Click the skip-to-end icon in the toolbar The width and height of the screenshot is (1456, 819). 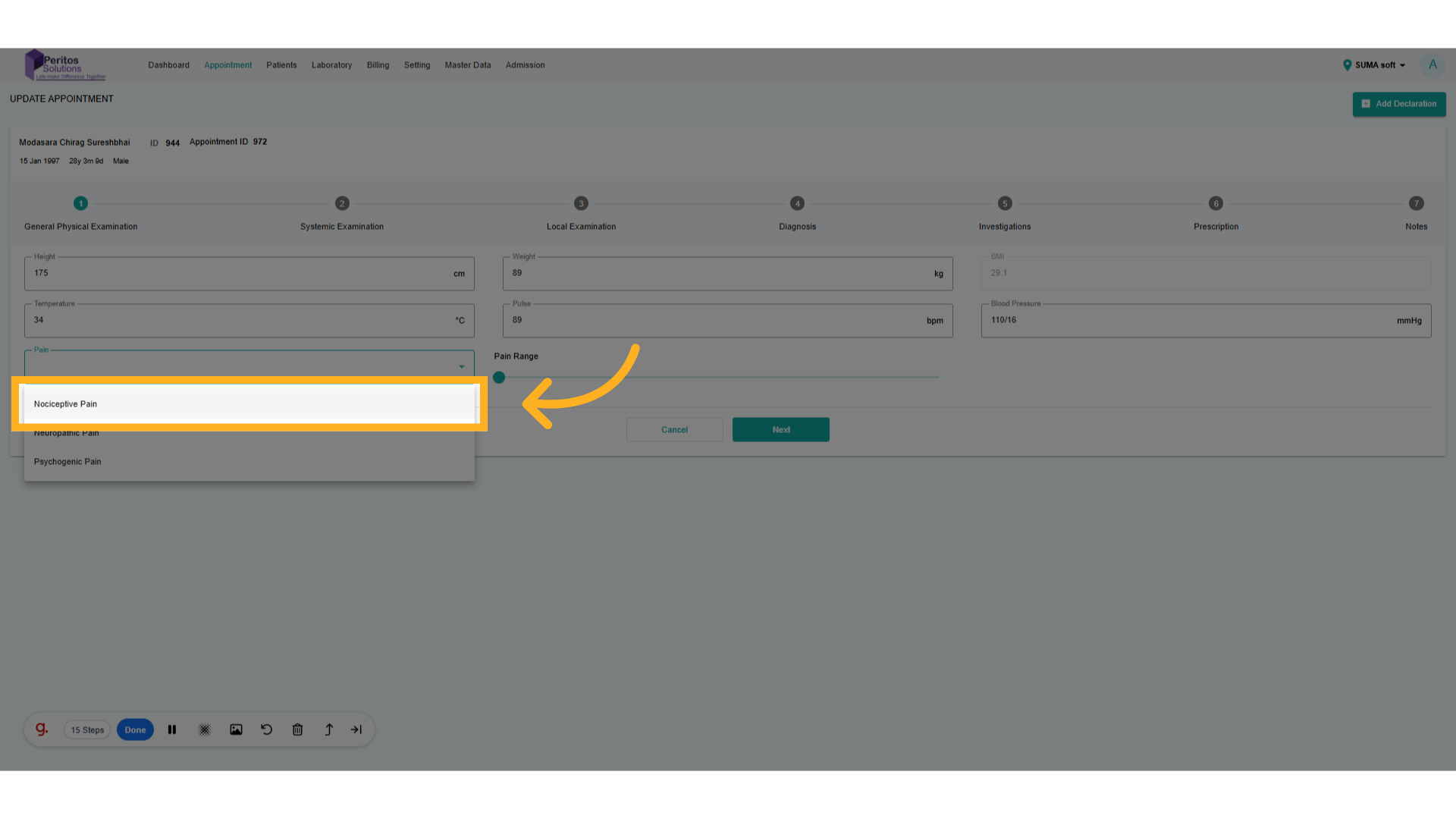pyautogui.click(x=356, y=730)
